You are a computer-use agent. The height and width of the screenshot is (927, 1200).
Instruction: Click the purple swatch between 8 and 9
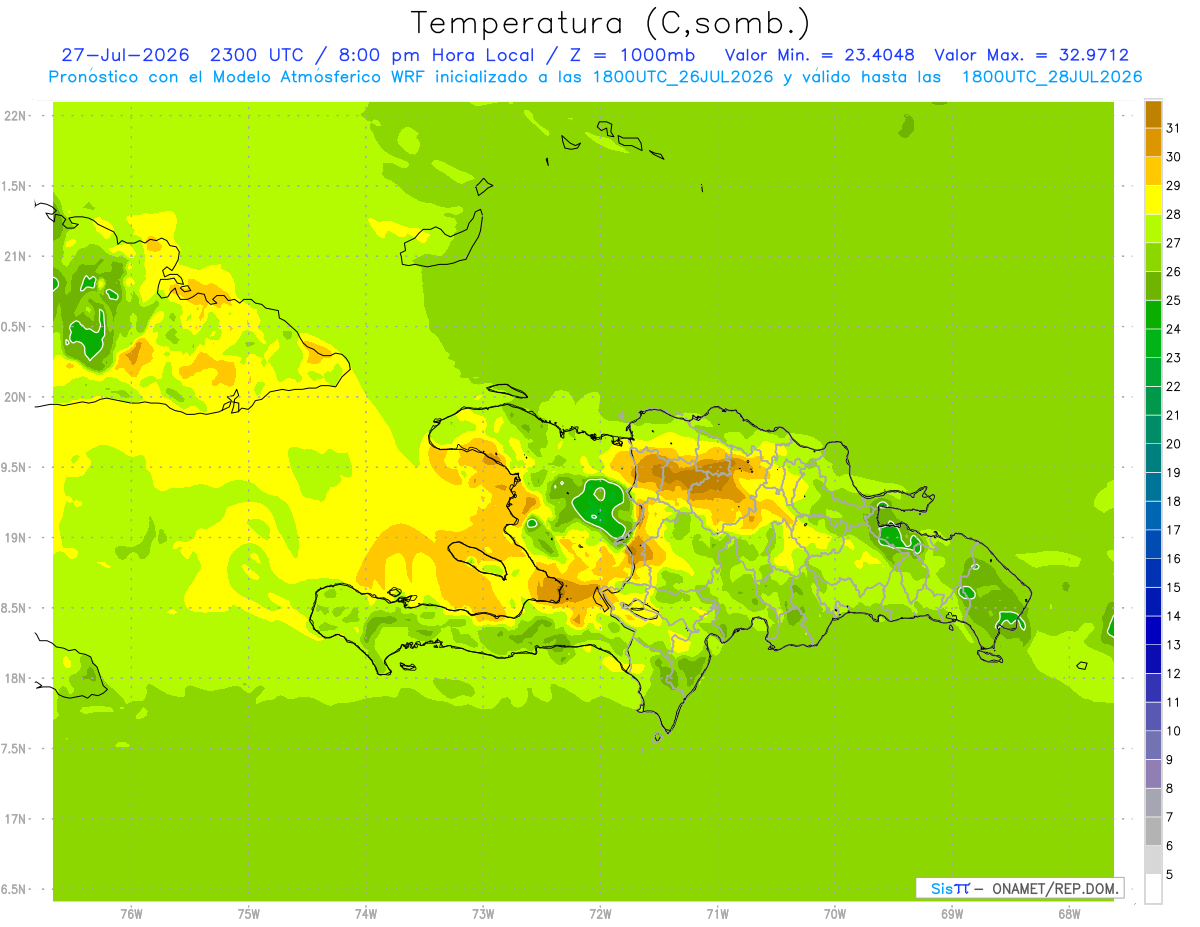click(1153, 774)
